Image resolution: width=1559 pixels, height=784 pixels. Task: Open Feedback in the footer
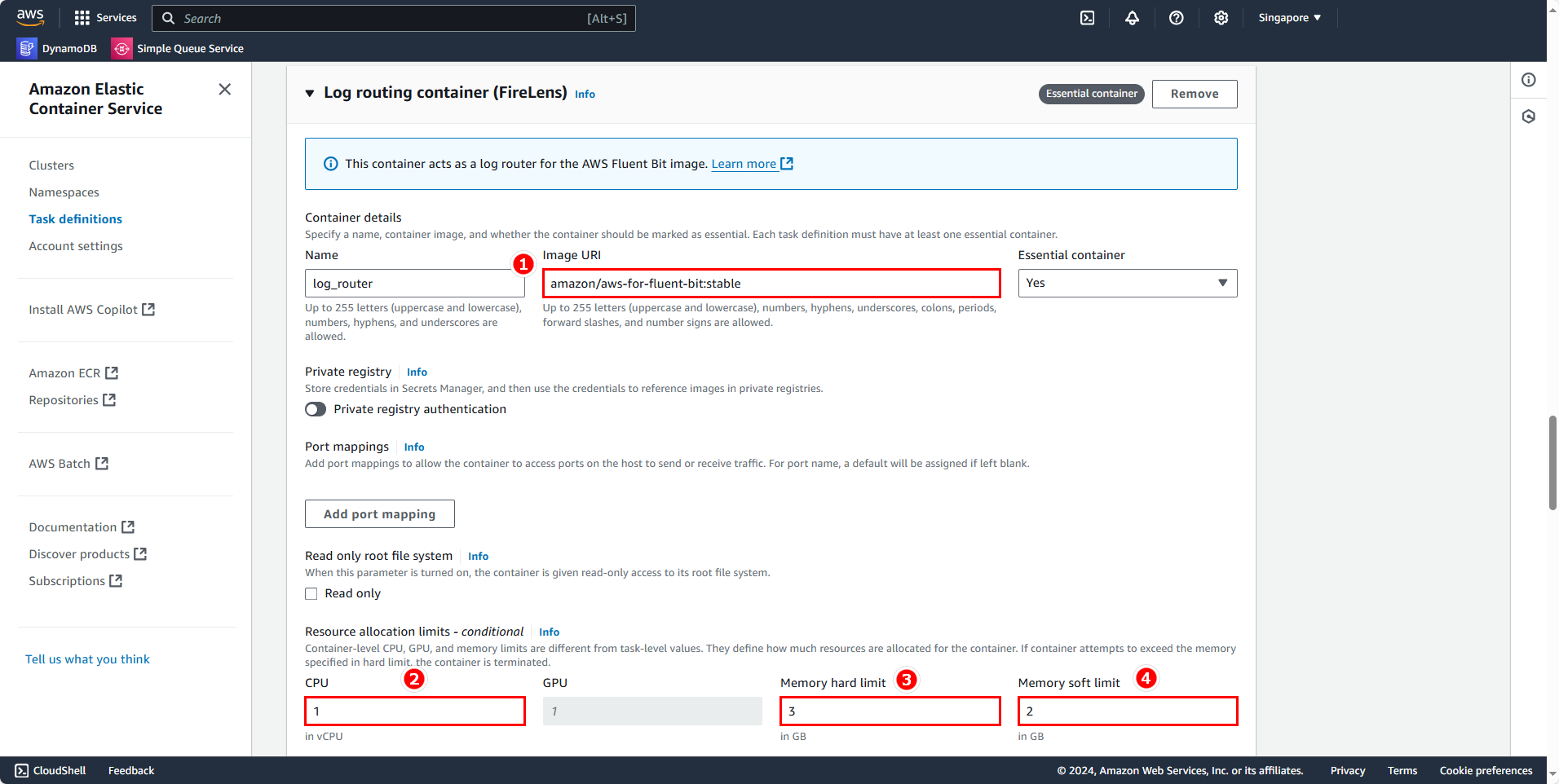point(131,771)
